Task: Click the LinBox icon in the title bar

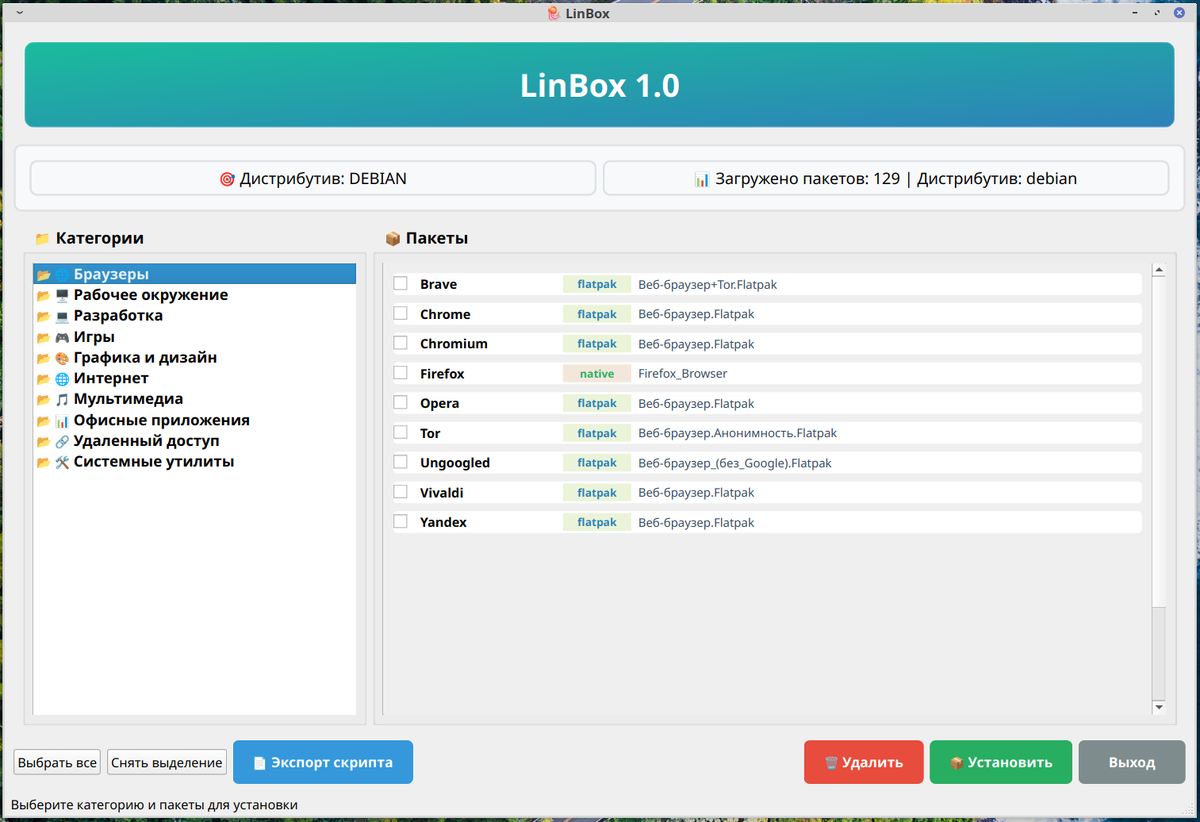Action: point(554,14)
